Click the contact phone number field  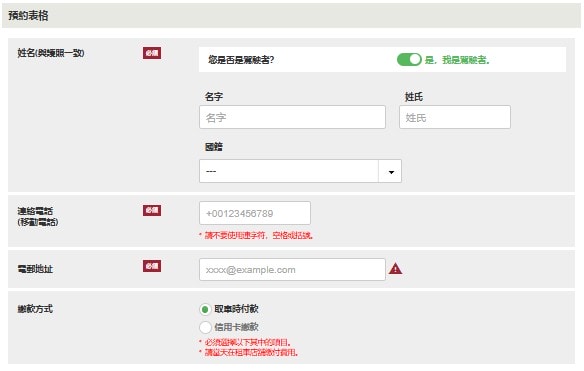point(255,213)
